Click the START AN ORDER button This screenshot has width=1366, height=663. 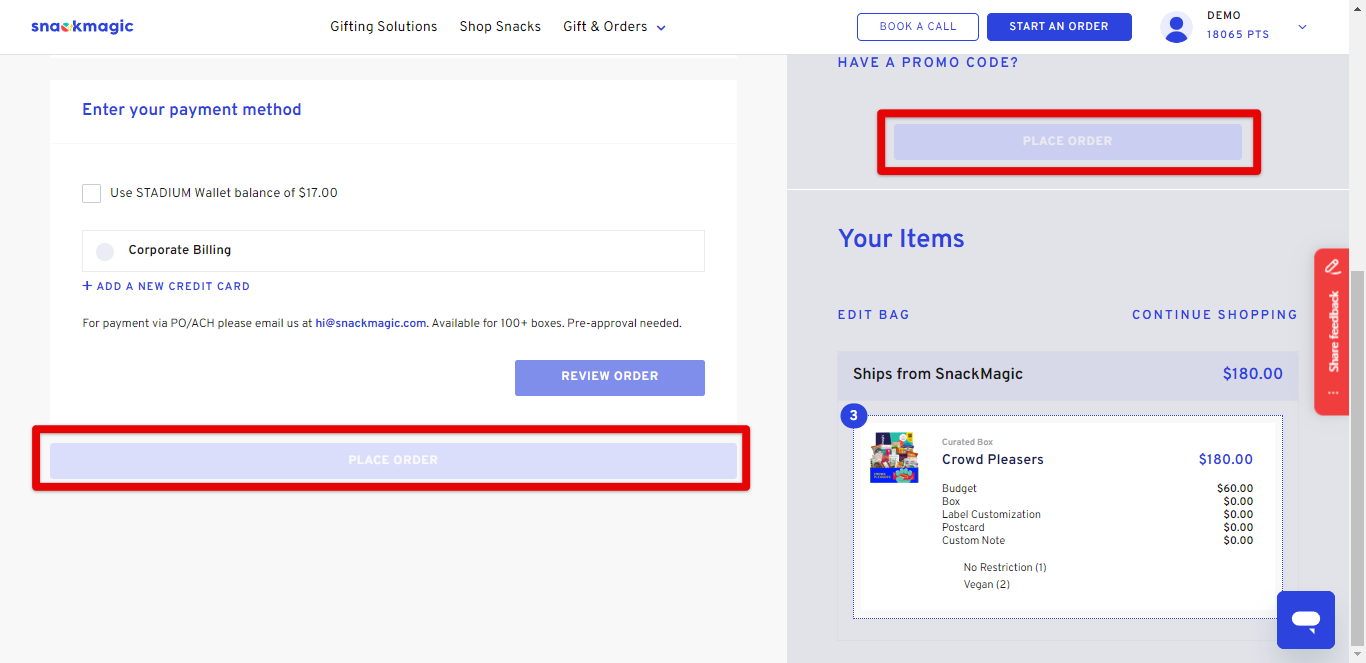(1059, 27)
